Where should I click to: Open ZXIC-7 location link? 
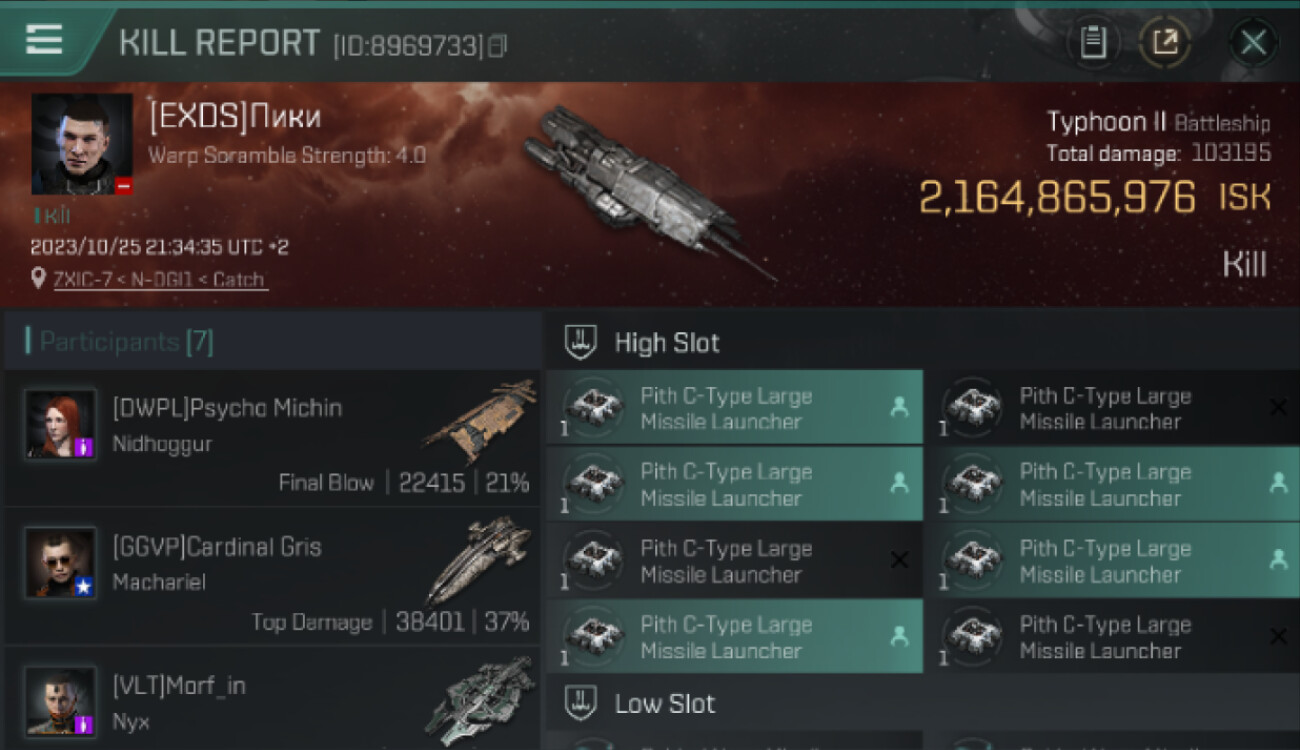click(160, 280)
